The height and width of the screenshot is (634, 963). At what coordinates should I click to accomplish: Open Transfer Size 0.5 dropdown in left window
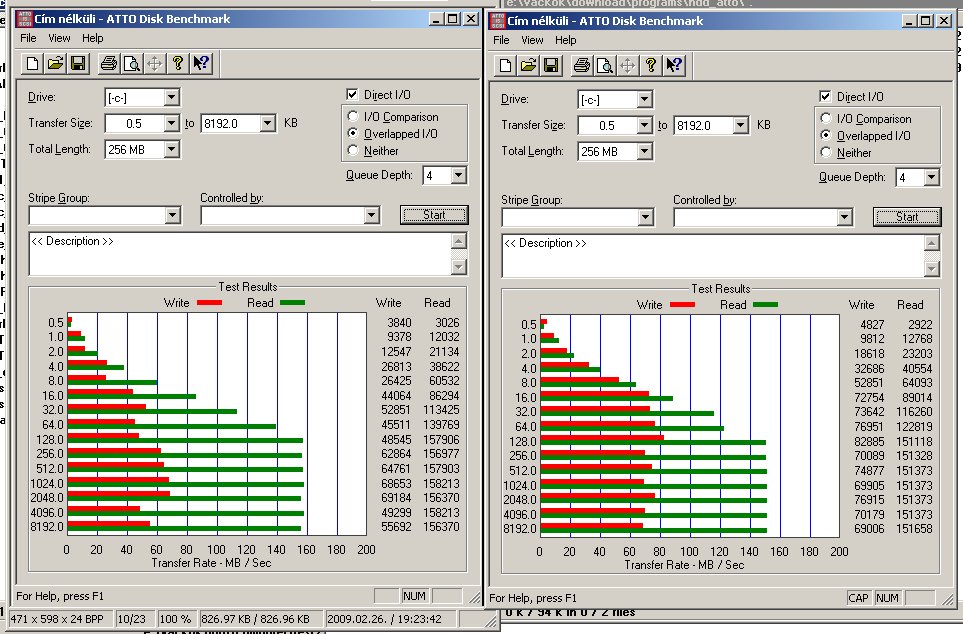[x=171, y=123]
